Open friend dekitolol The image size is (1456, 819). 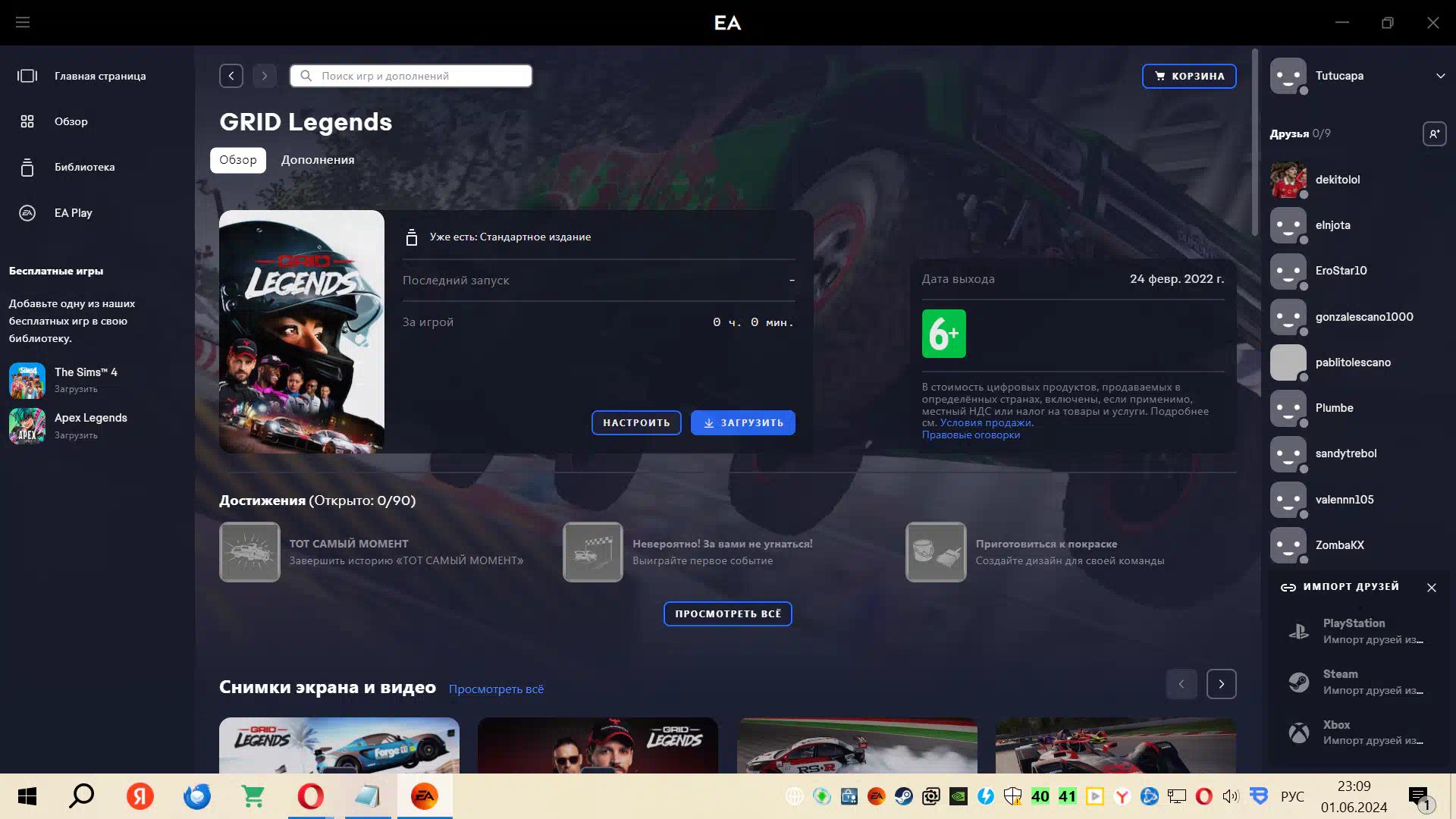(1338, 180)
